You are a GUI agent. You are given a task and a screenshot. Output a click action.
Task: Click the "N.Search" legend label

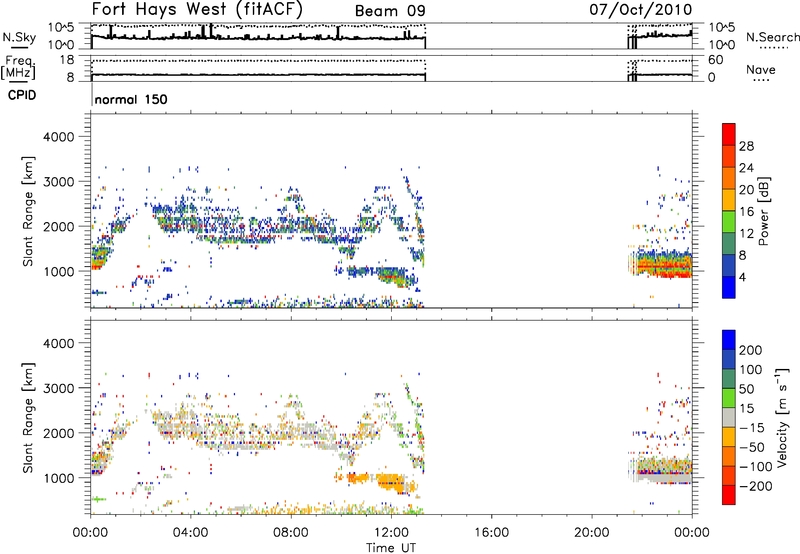[x=772, y=37]
